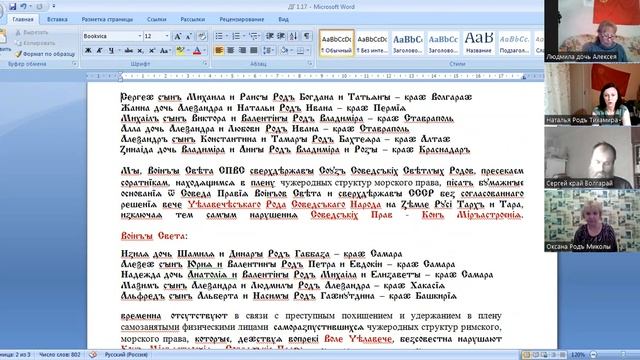
Task: Undo the last action
Action: [23, 6]
